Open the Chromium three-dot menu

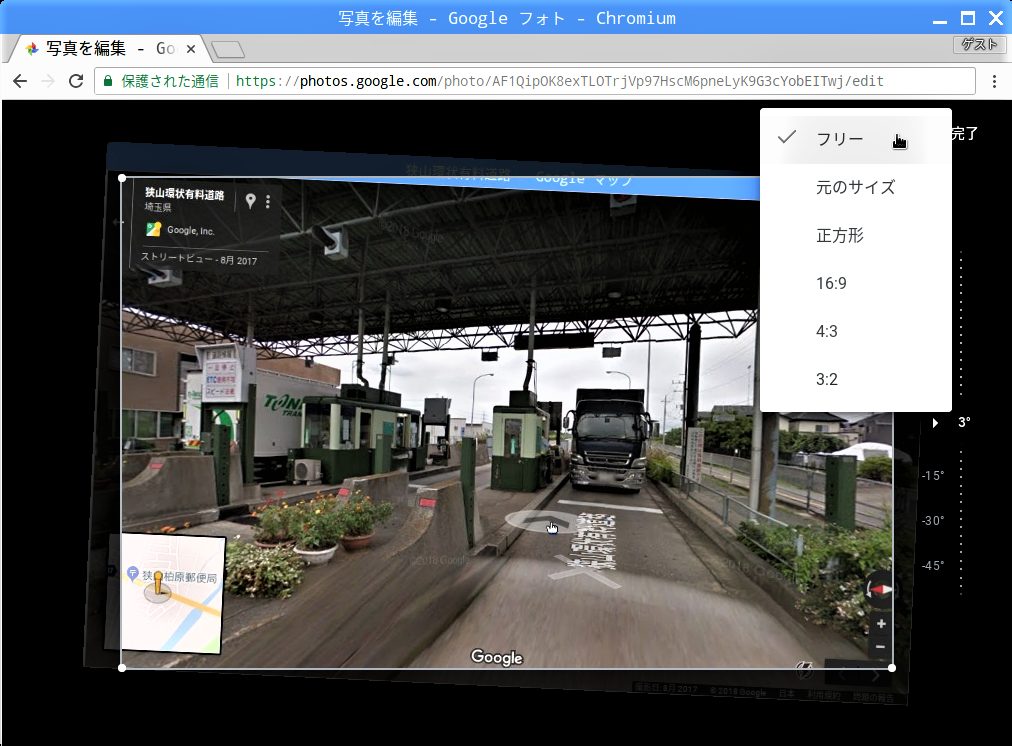click(994, 81)
